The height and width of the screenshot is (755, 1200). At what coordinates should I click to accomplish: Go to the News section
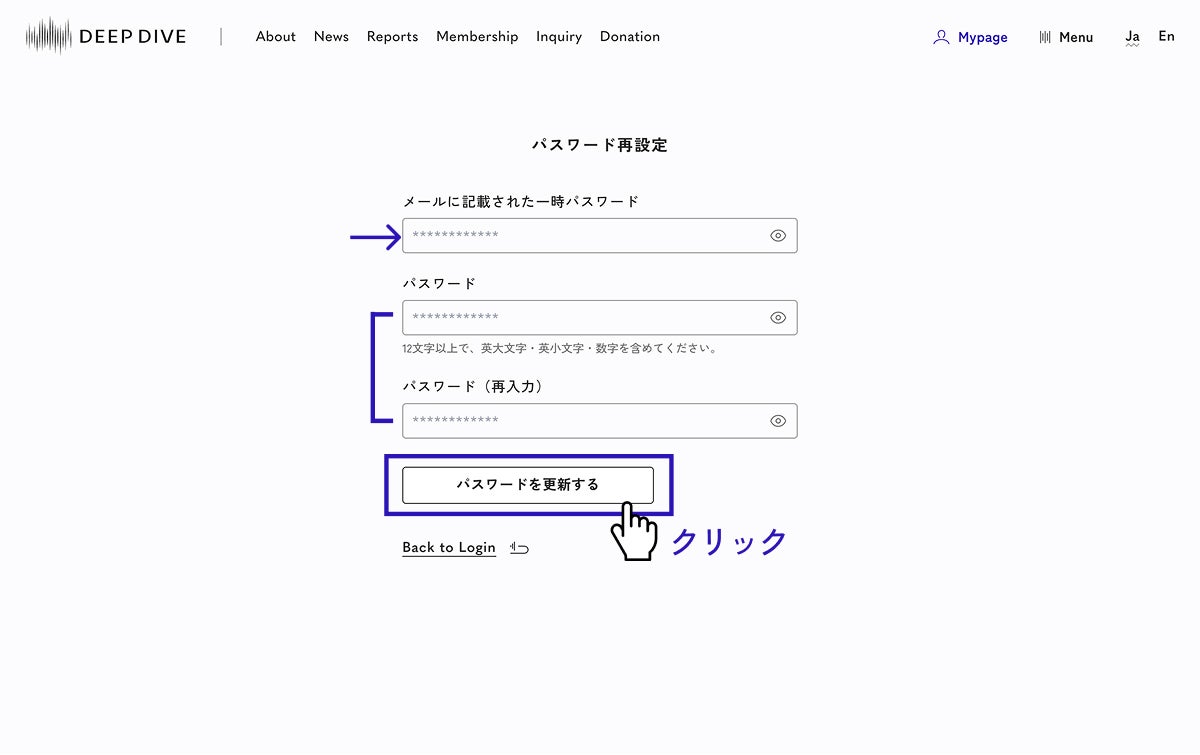coord(331,36)
